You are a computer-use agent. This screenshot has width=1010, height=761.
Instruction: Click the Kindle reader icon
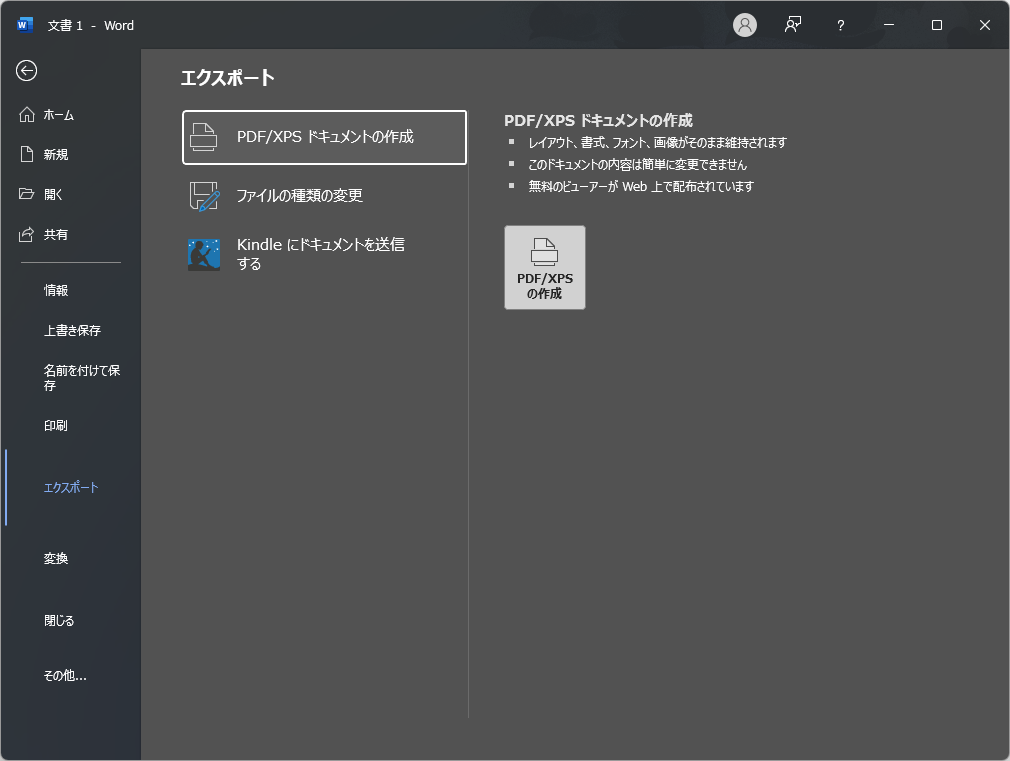pos(204,255)
